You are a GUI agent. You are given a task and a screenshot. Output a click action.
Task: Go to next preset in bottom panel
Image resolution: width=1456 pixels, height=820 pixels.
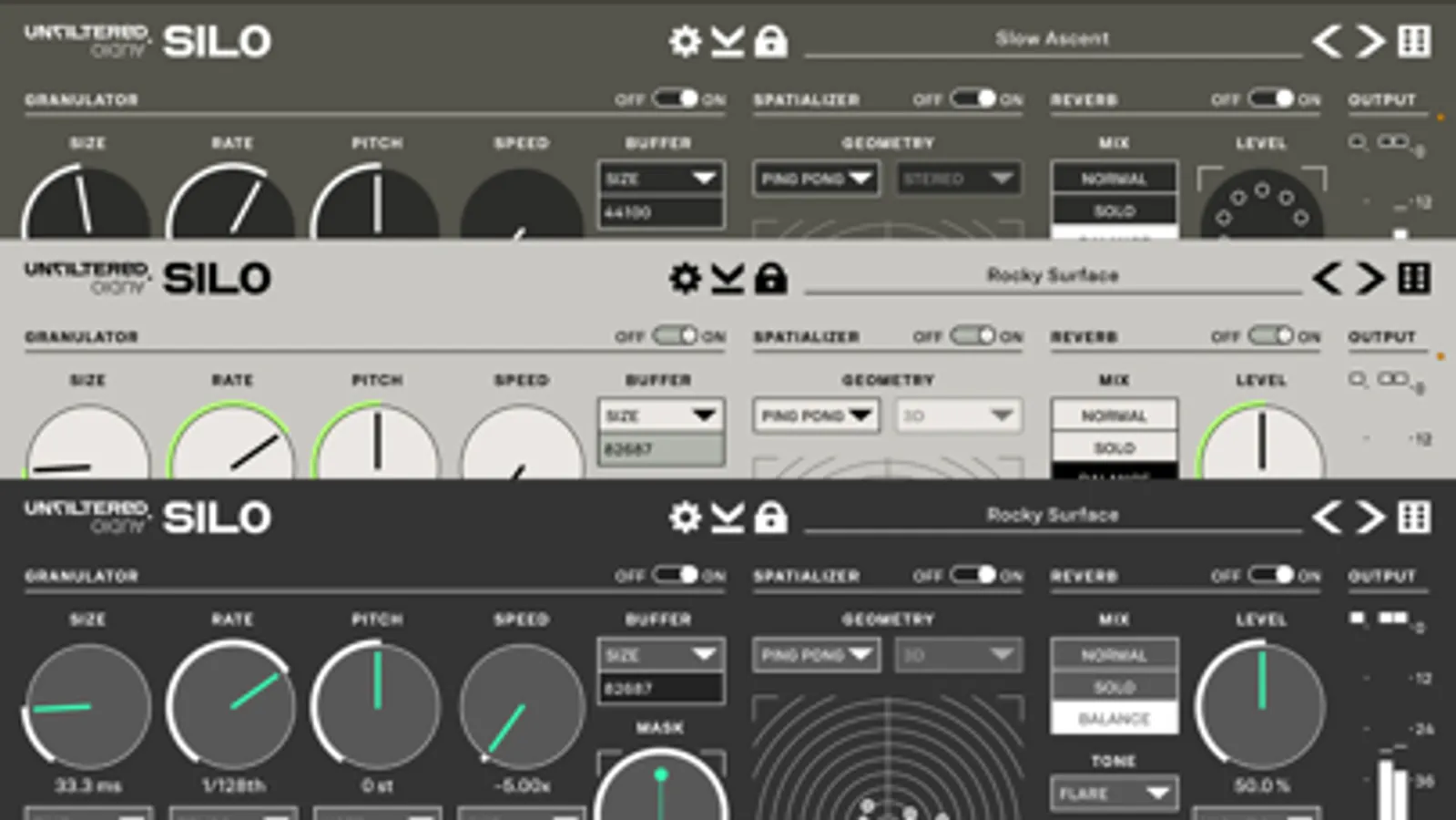point(1370,517)
